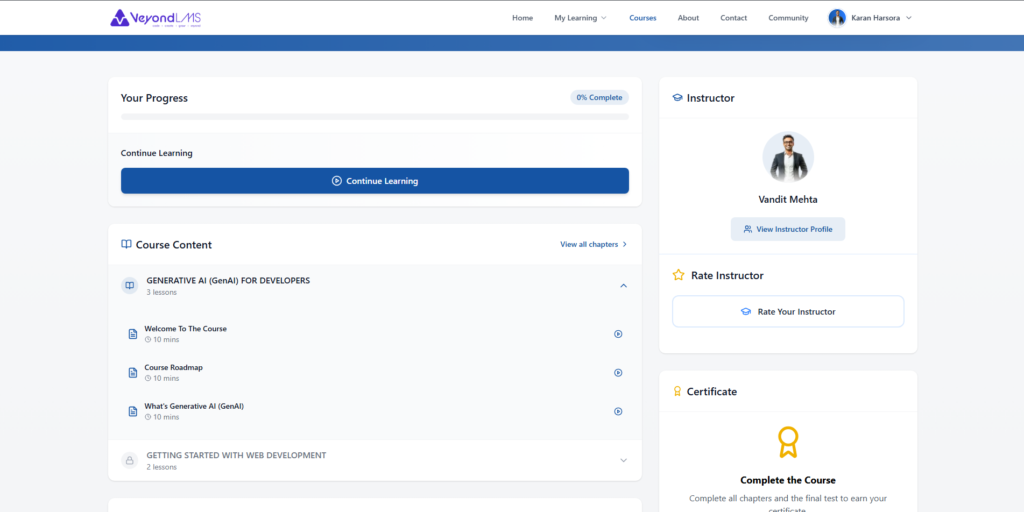Click play icon for What's Generative AI lesson

618,411
